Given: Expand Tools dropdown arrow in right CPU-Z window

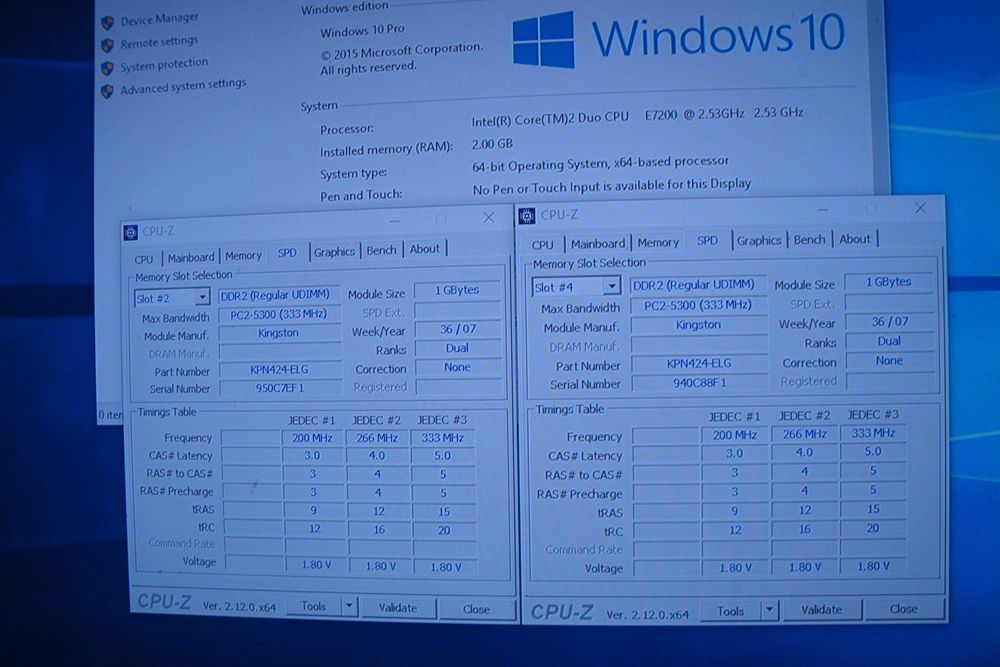Looking at the screenshot, I should pos(770,611).
